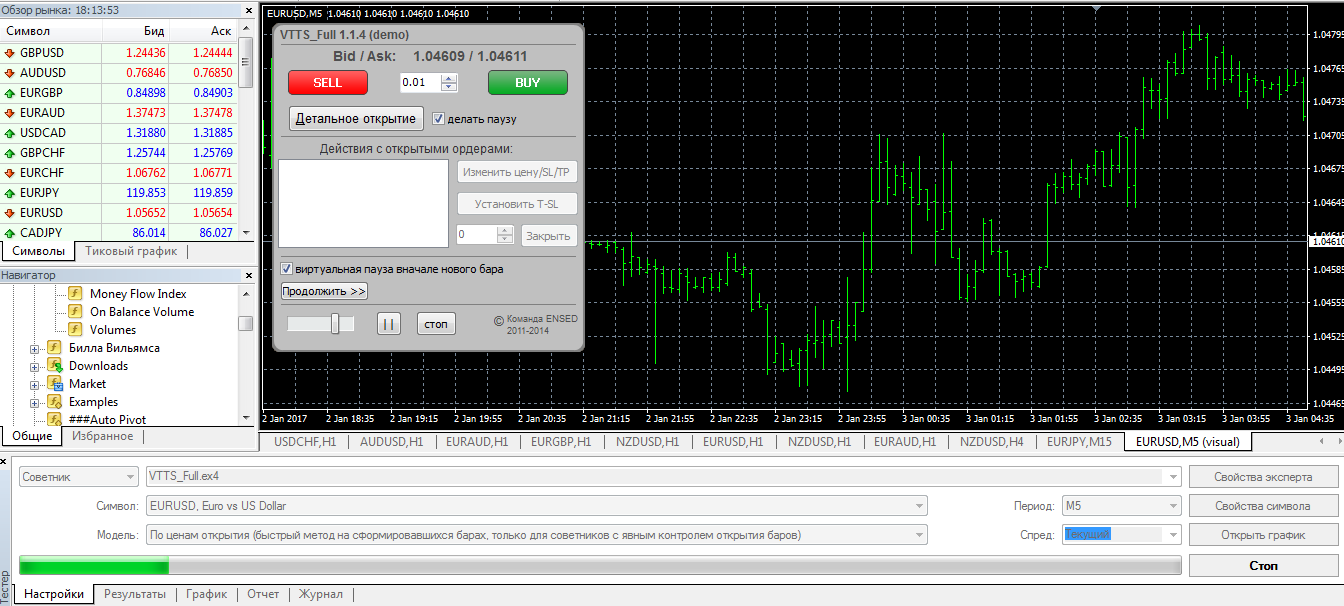Screen dimensions: 1344x606
Task: Click the lot size 0.01 input field
Action: [421, 82]
